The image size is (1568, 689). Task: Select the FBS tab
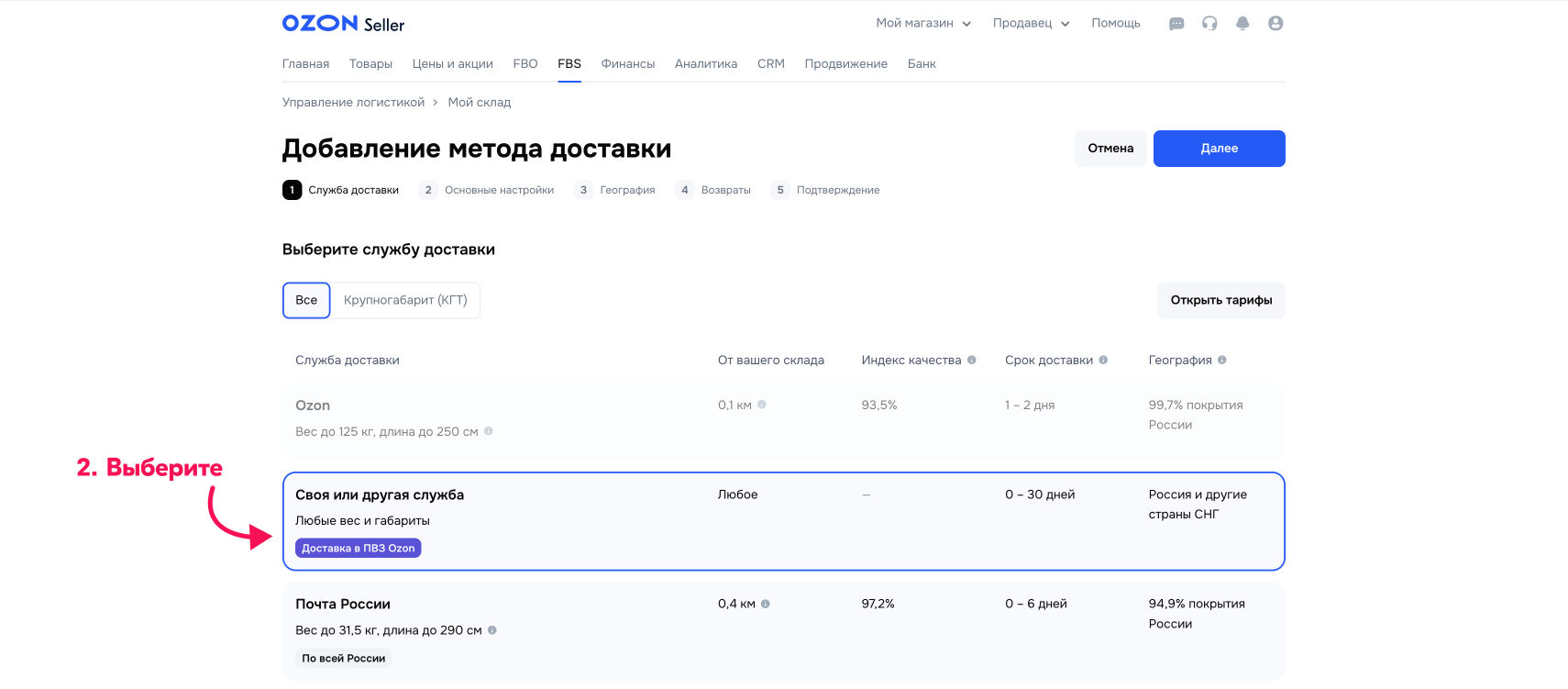click(569, 64)
